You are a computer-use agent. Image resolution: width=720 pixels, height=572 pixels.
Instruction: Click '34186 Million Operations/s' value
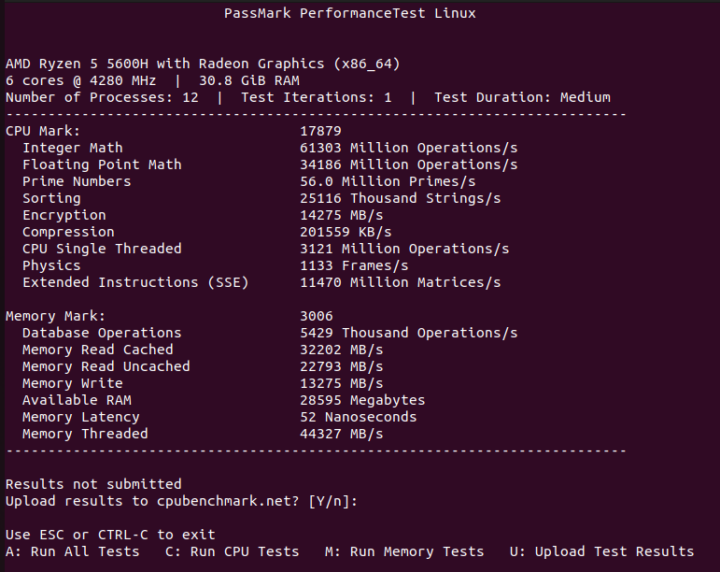coord(409,165)
